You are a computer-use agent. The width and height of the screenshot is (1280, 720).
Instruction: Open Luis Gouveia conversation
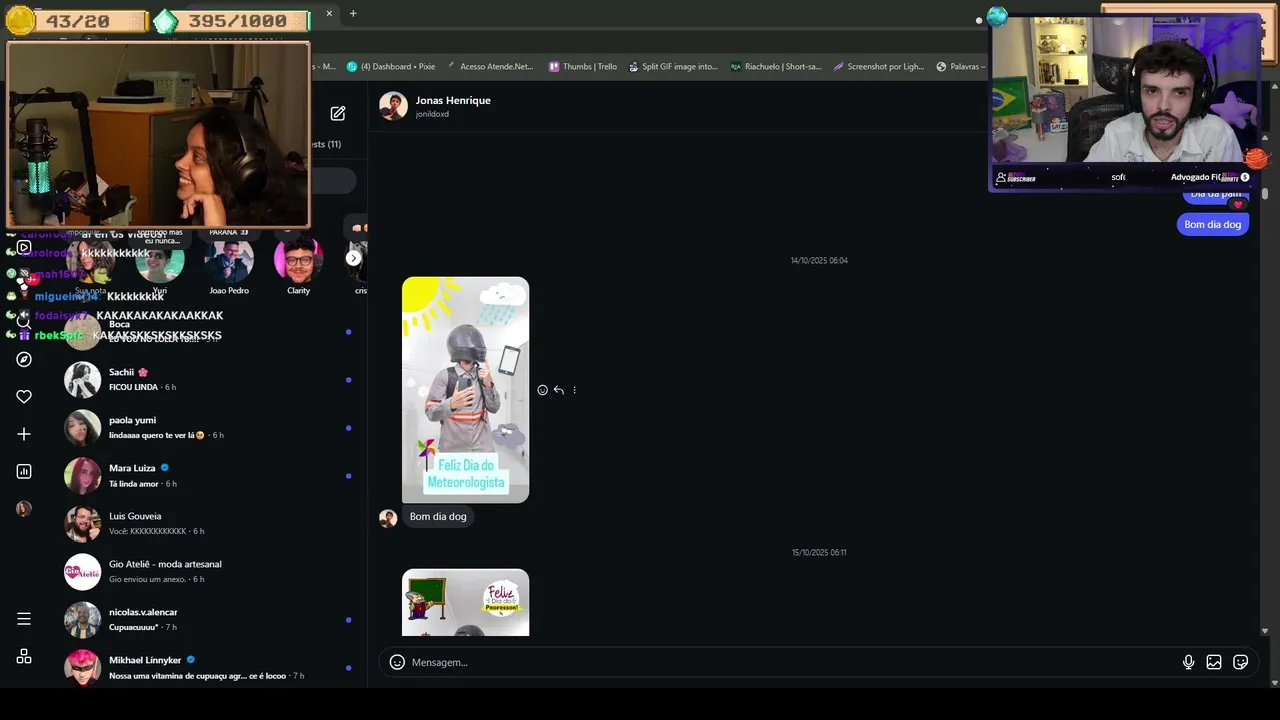210,524
